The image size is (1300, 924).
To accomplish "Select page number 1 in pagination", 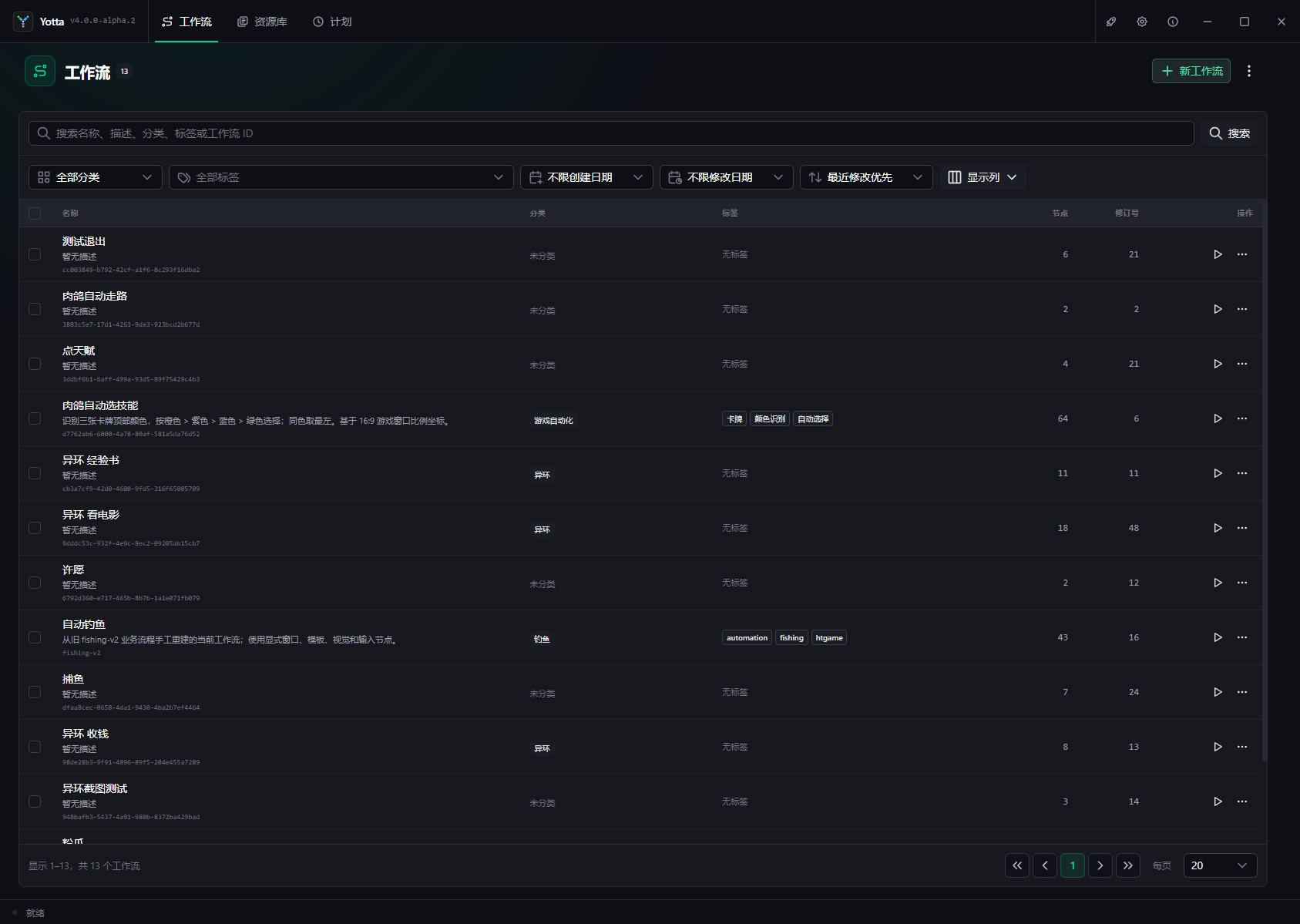I will (1073, 865).
